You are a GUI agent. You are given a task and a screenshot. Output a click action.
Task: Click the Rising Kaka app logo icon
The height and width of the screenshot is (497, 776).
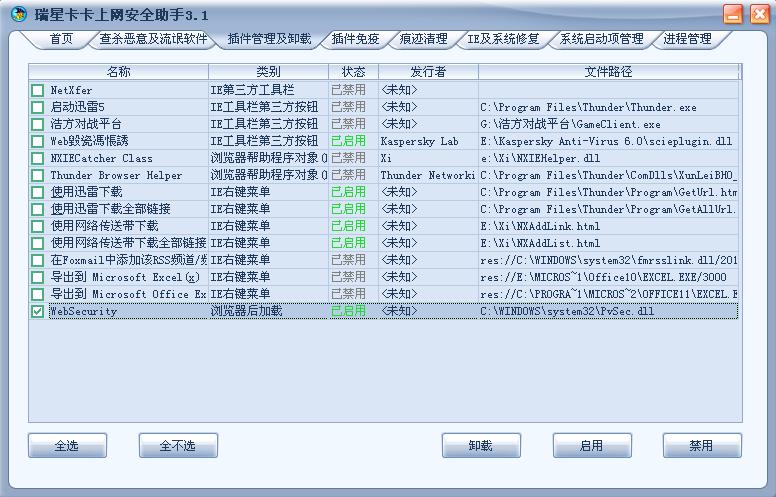coord(19,14)
